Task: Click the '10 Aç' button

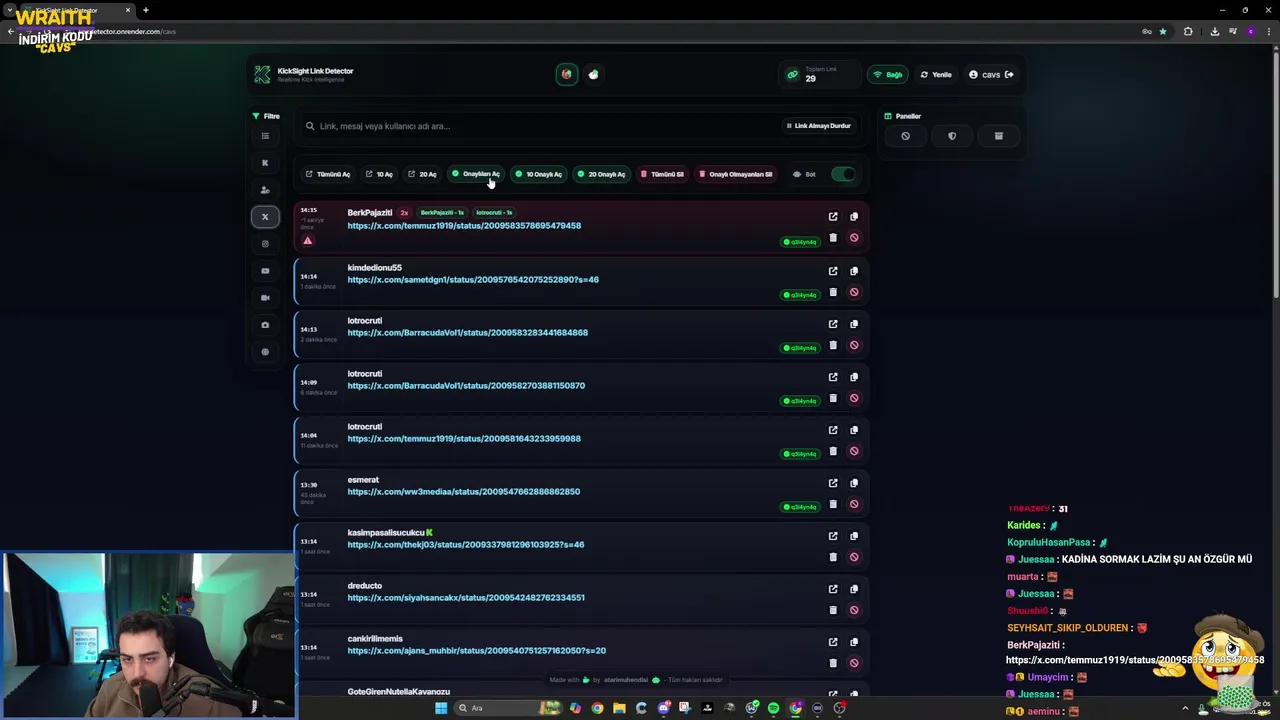Action: [379, 174]
